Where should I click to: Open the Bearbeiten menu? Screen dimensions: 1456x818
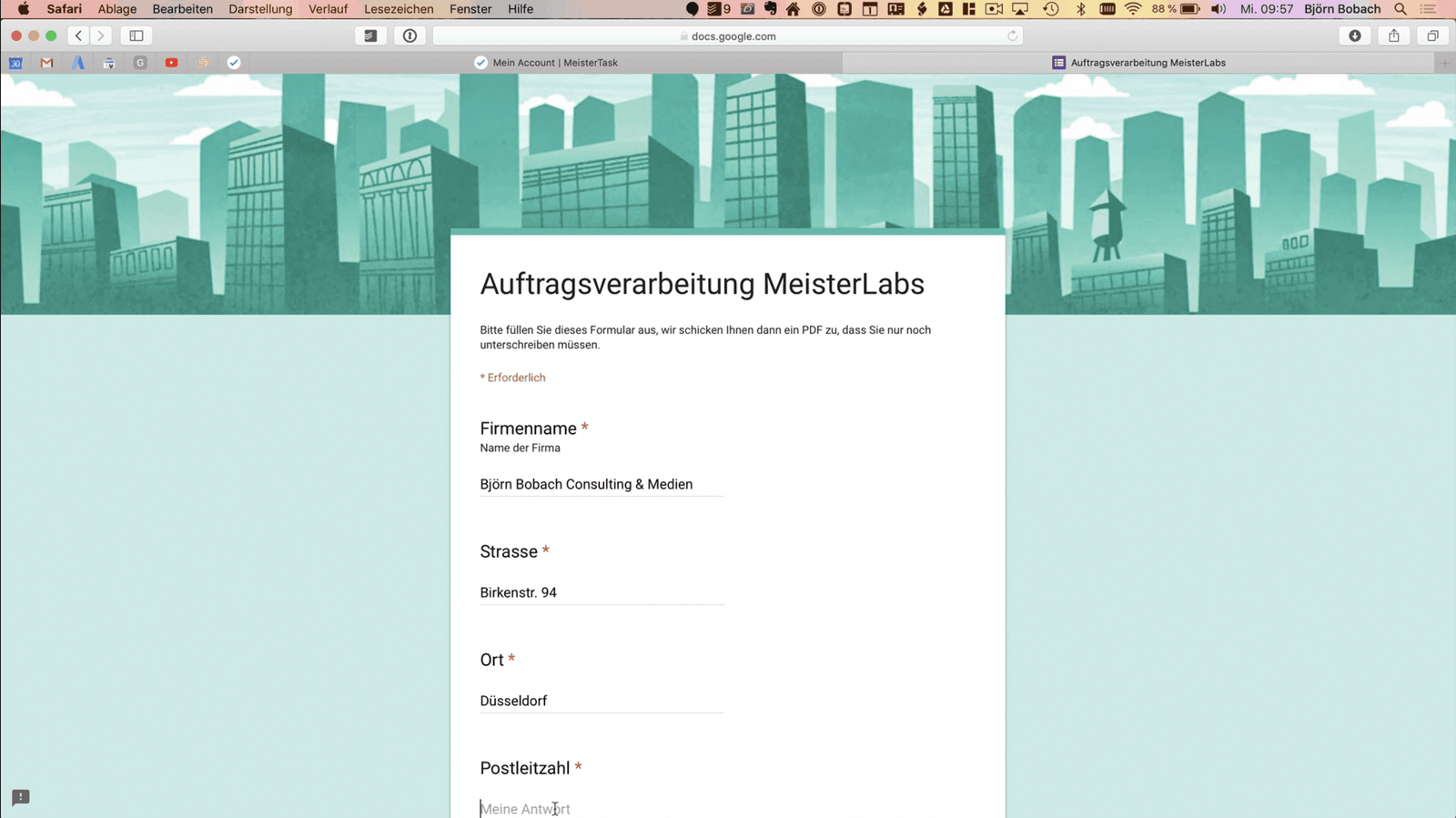183,9
